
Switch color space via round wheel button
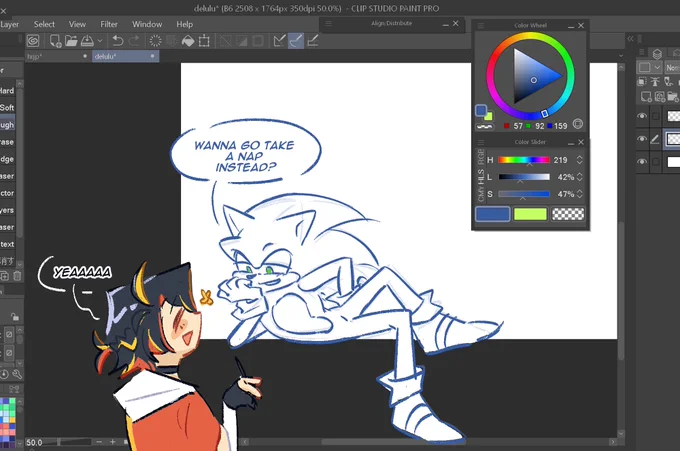pyautogui.click(x=578, y=124)
